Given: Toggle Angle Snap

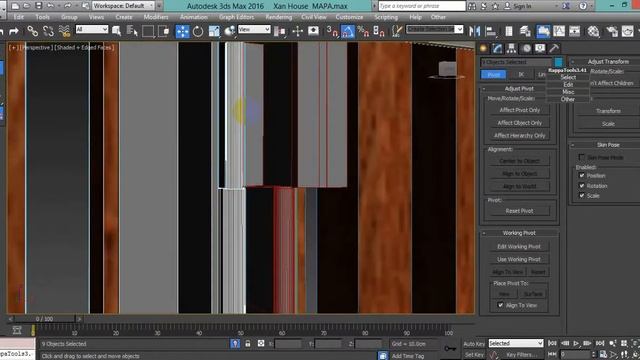Looking at the screenshot, I should click(x=347, y=31).
